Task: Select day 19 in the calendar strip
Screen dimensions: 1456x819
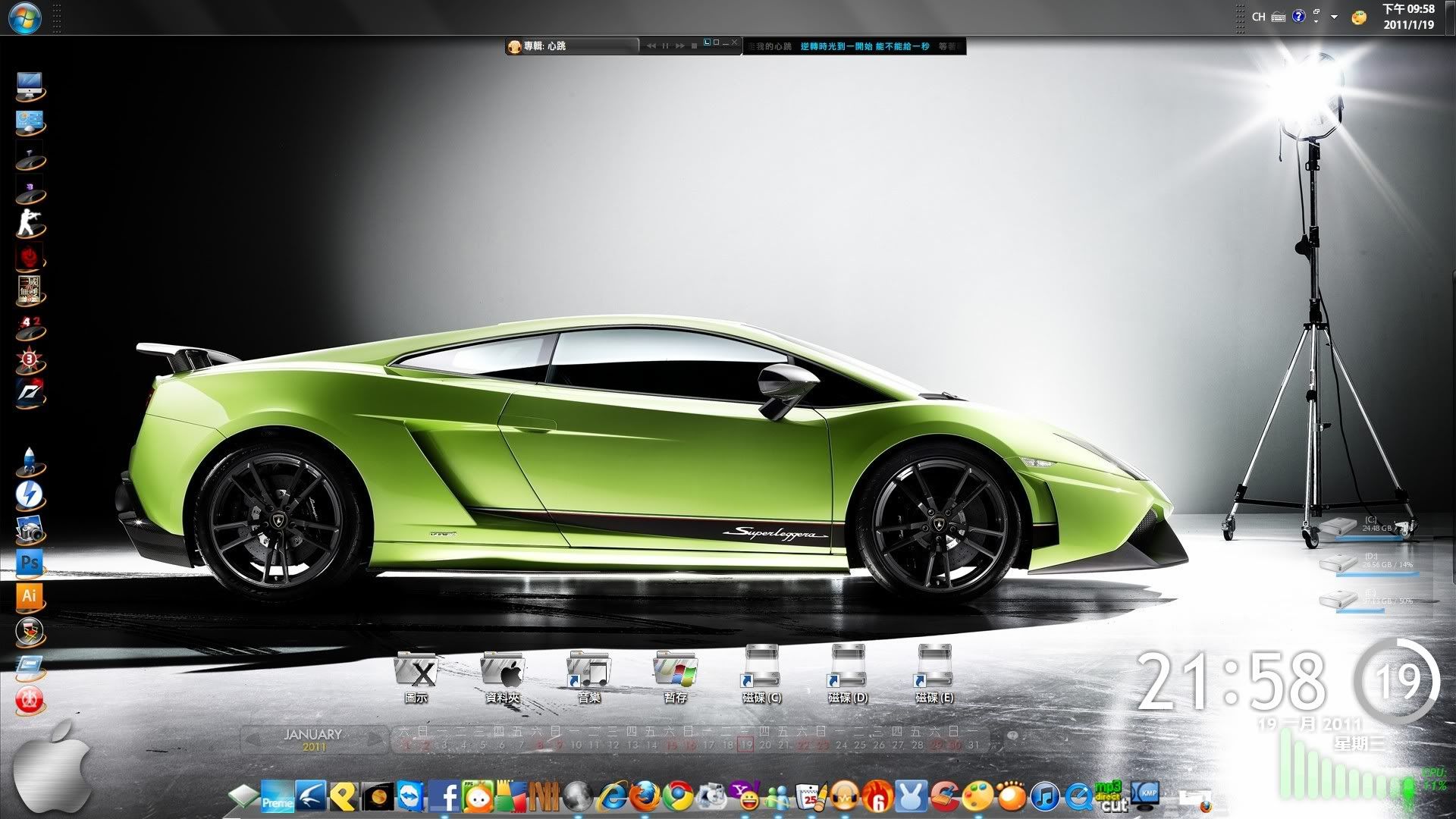Action: pos(746,745)
